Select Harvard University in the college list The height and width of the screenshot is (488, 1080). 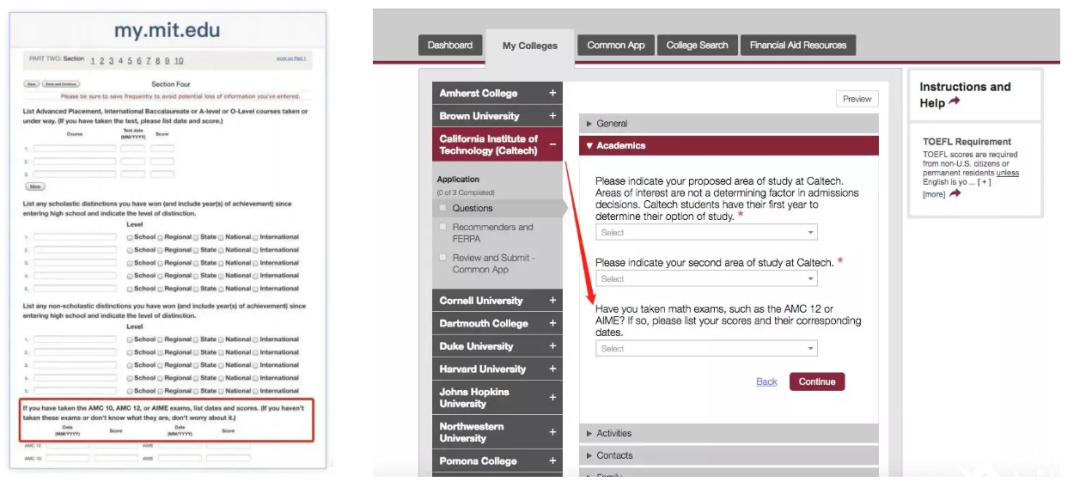click(482, 369)
